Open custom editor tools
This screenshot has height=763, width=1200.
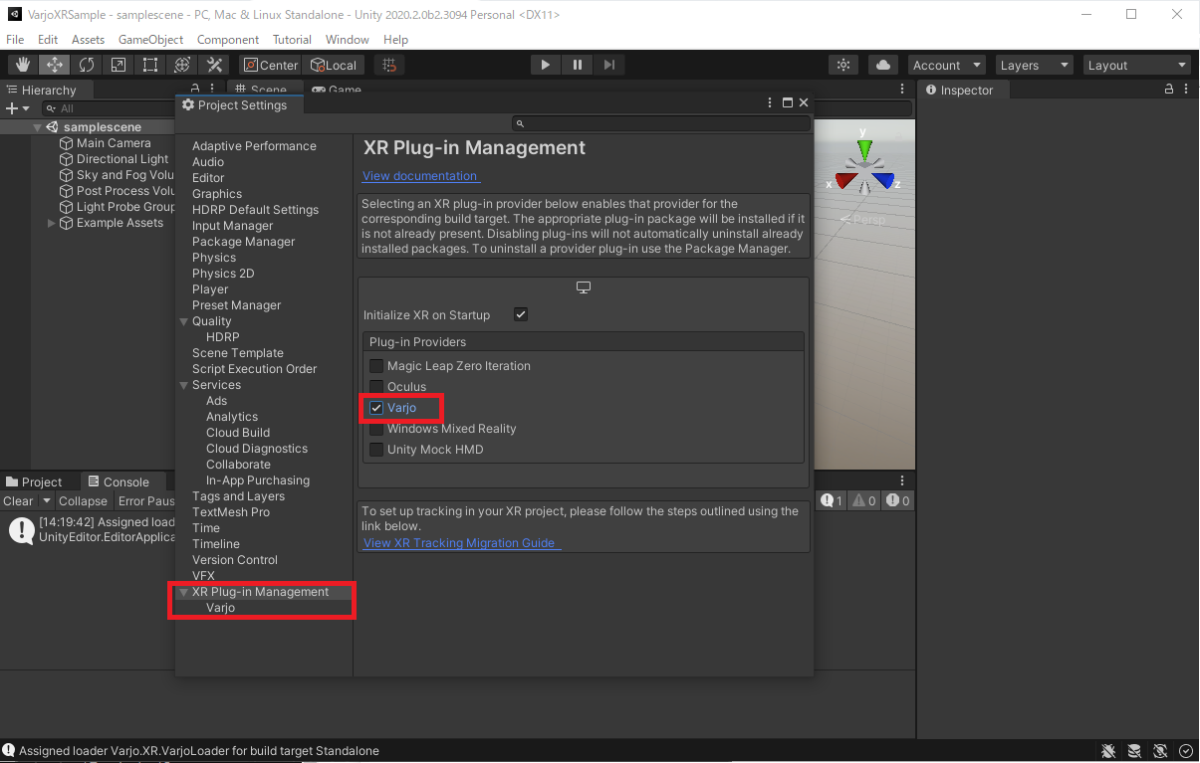[x=214, y=65]
